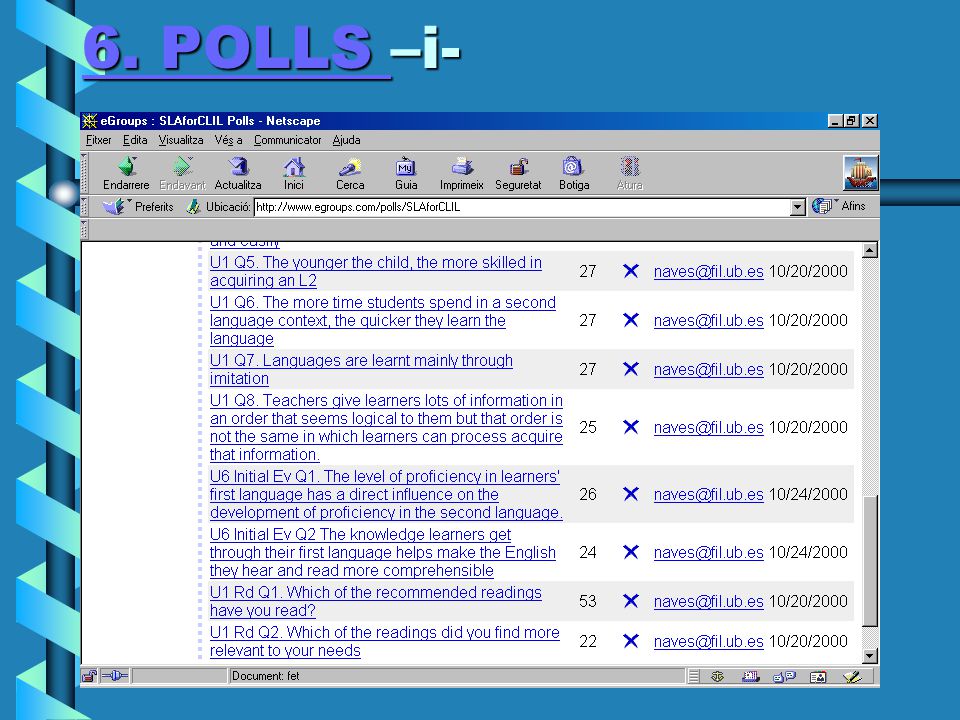This screenshot has width=960, height=720.
Task: Delete the U1 Rd Q2 poll with X
Action: (631, 640)
